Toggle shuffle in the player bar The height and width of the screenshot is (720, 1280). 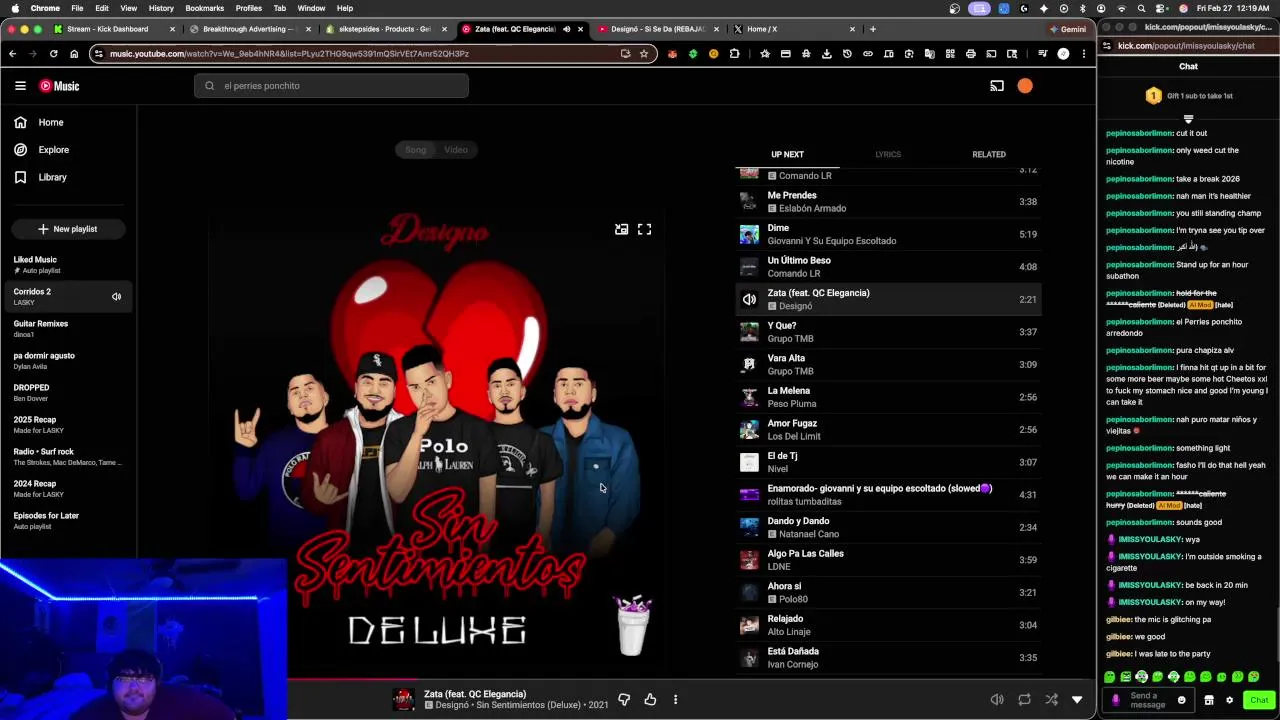tap(1050, 700)
